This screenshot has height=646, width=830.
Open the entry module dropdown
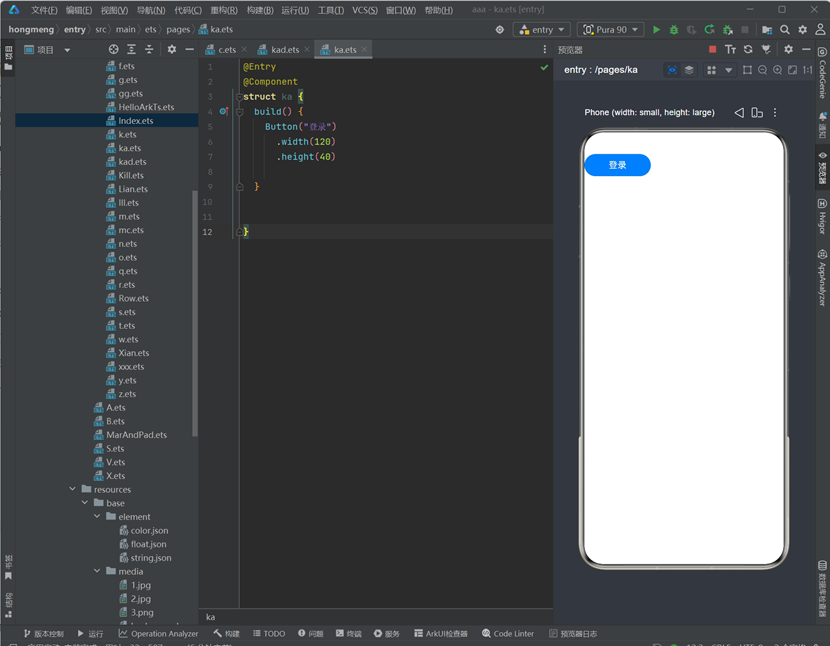tap(542, 30)
